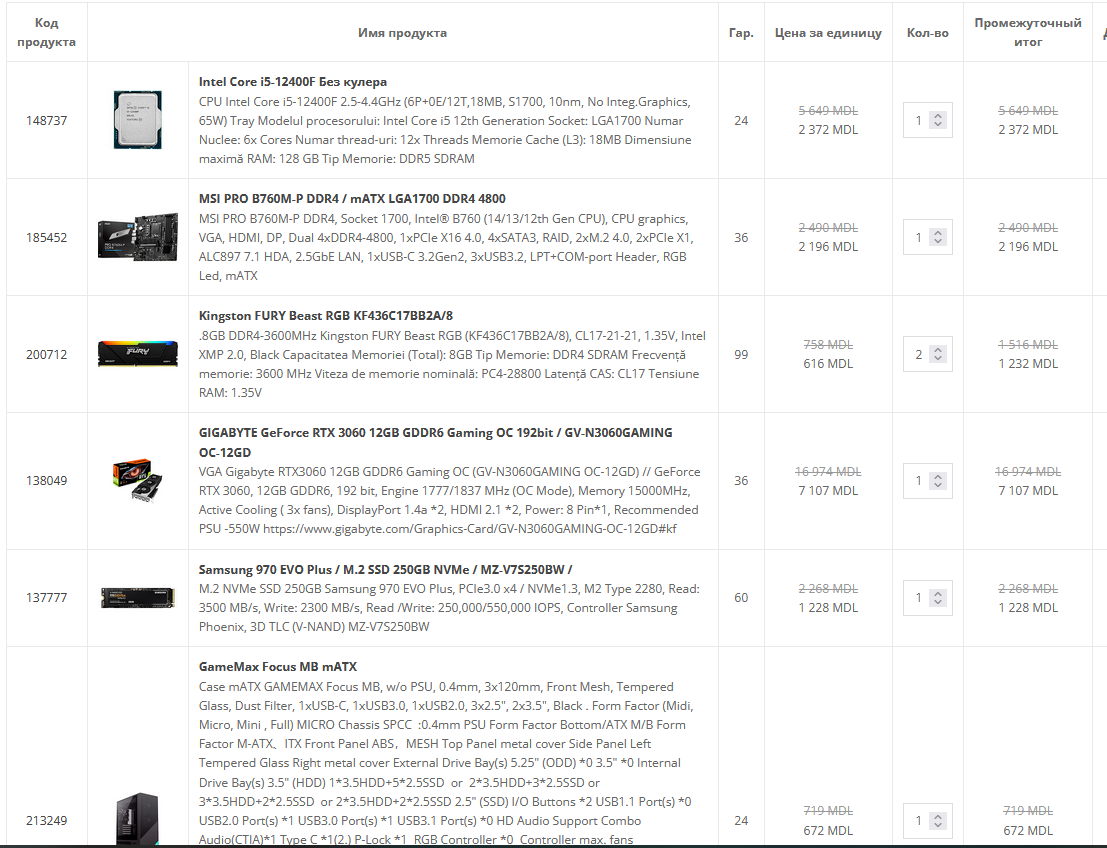
Task: Open Samsung 970 EVO Plus M.2 SSD link
Action: click(x=385, y=570)
